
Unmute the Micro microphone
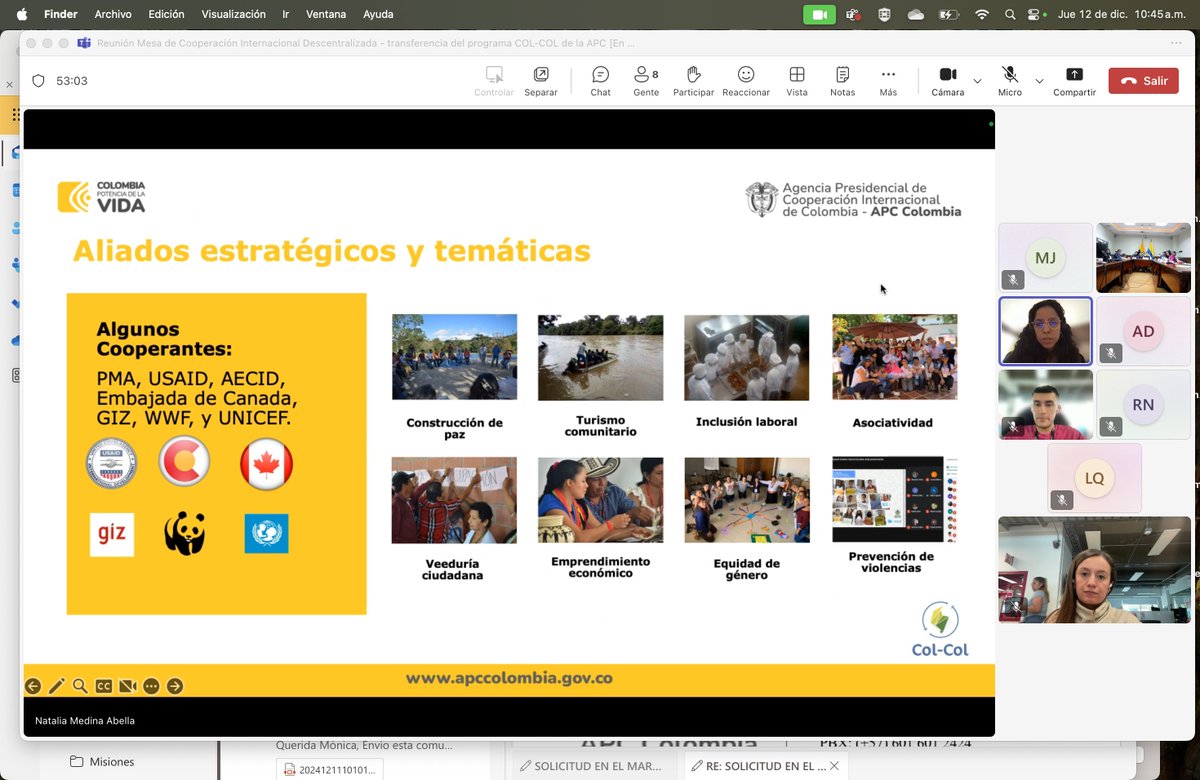1010,81
